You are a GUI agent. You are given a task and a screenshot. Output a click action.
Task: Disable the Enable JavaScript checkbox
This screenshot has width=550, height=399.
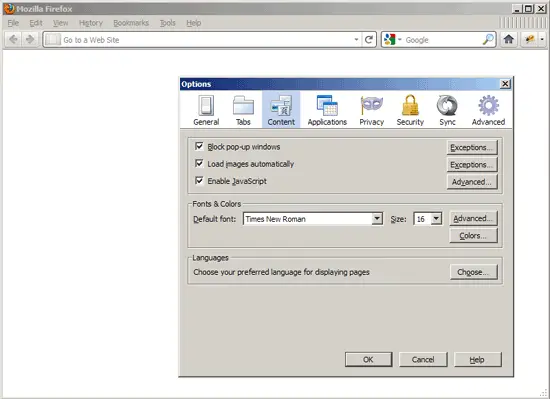[199, 181]
